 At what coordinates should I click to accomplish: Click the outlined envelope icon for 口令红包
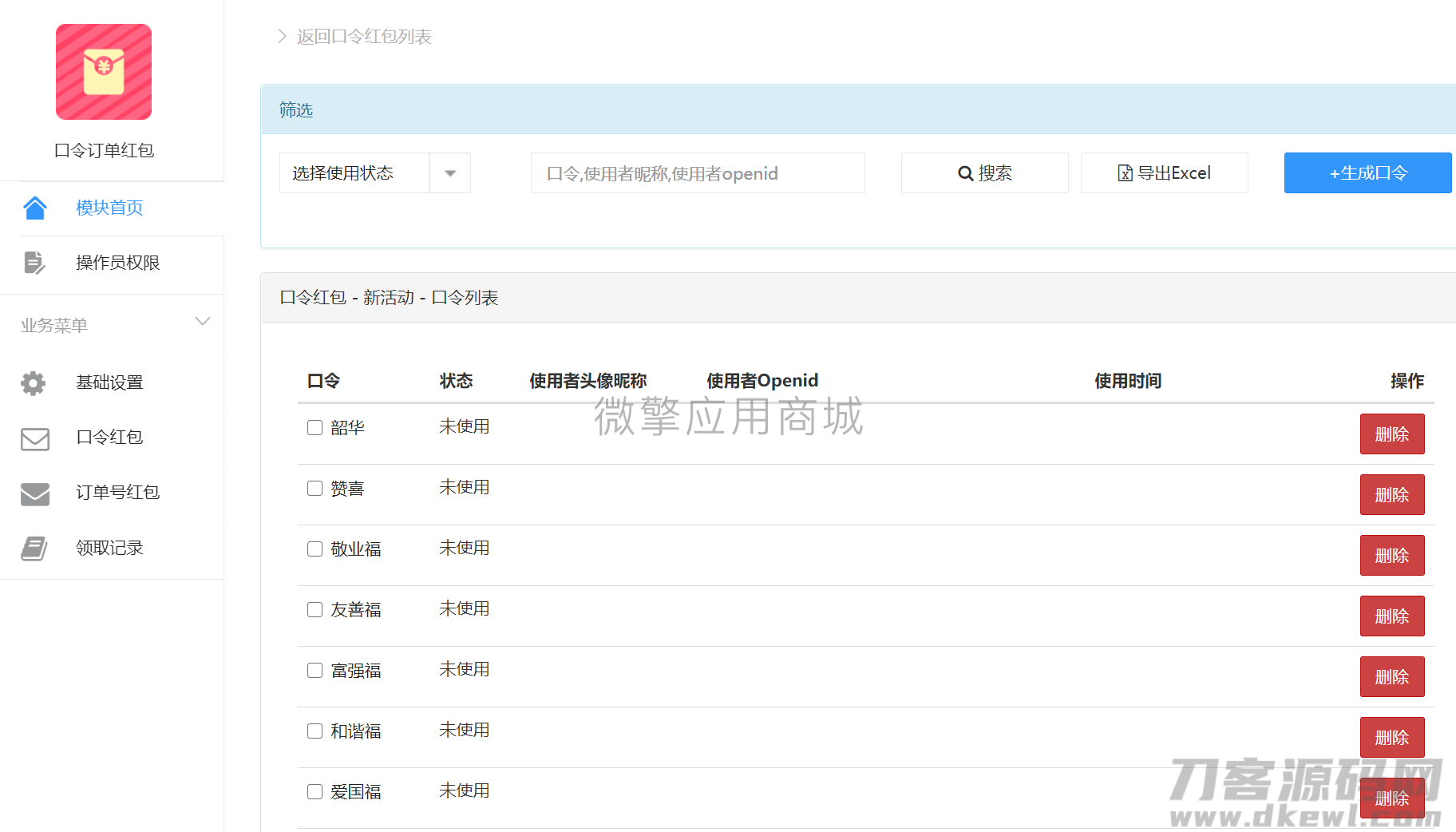pyautogui.click(x=35, y=438)
